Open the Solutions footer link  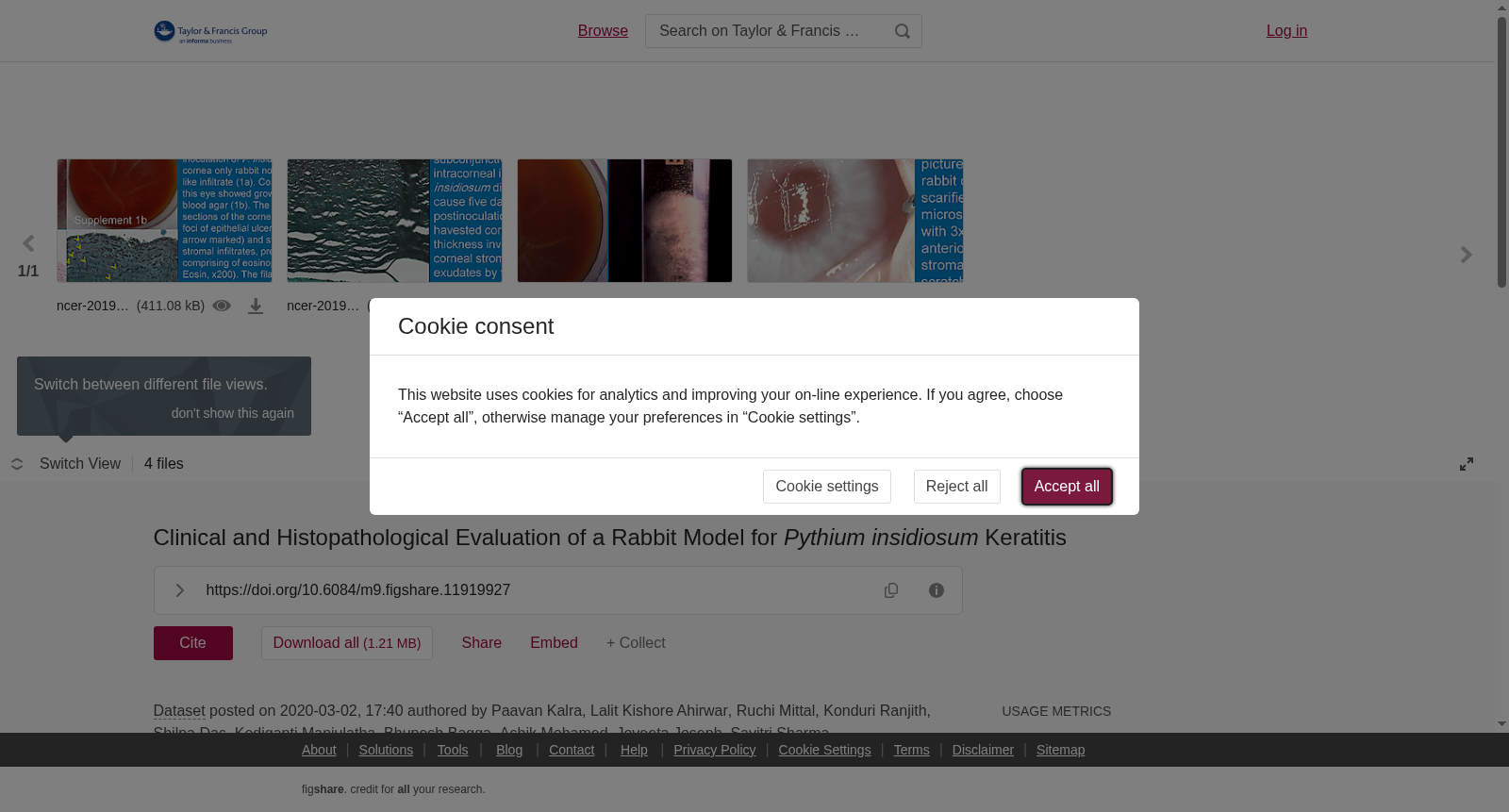pyautogui.click(x=386, y=750)
